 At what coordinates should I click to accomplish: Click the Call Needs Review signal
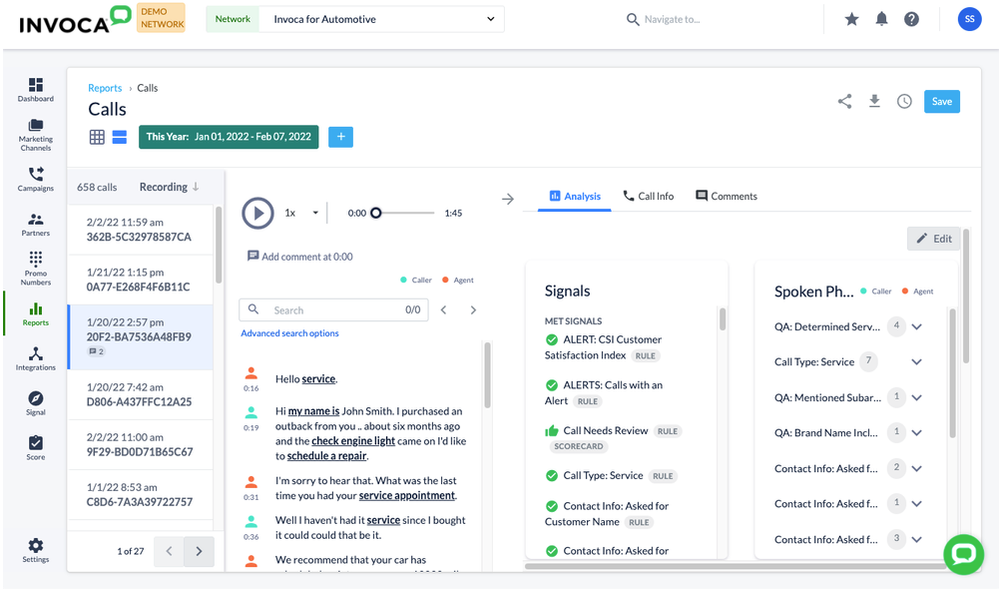click(x=605, y=431)
